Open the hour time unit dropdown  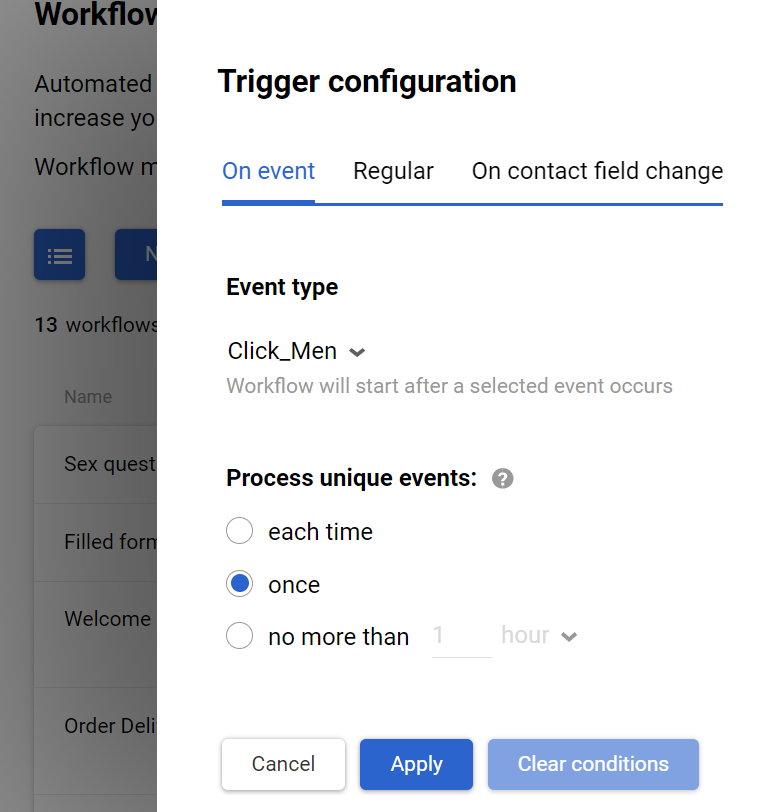pyautogui.click(x=538, y=636)
